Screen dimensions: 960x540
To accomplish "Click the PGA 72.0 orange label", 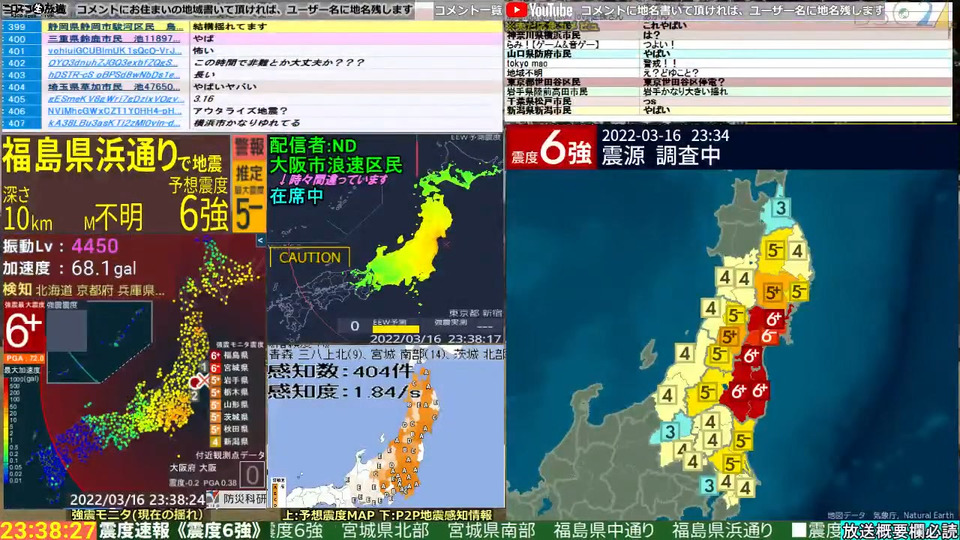I will tap(24, 358).
